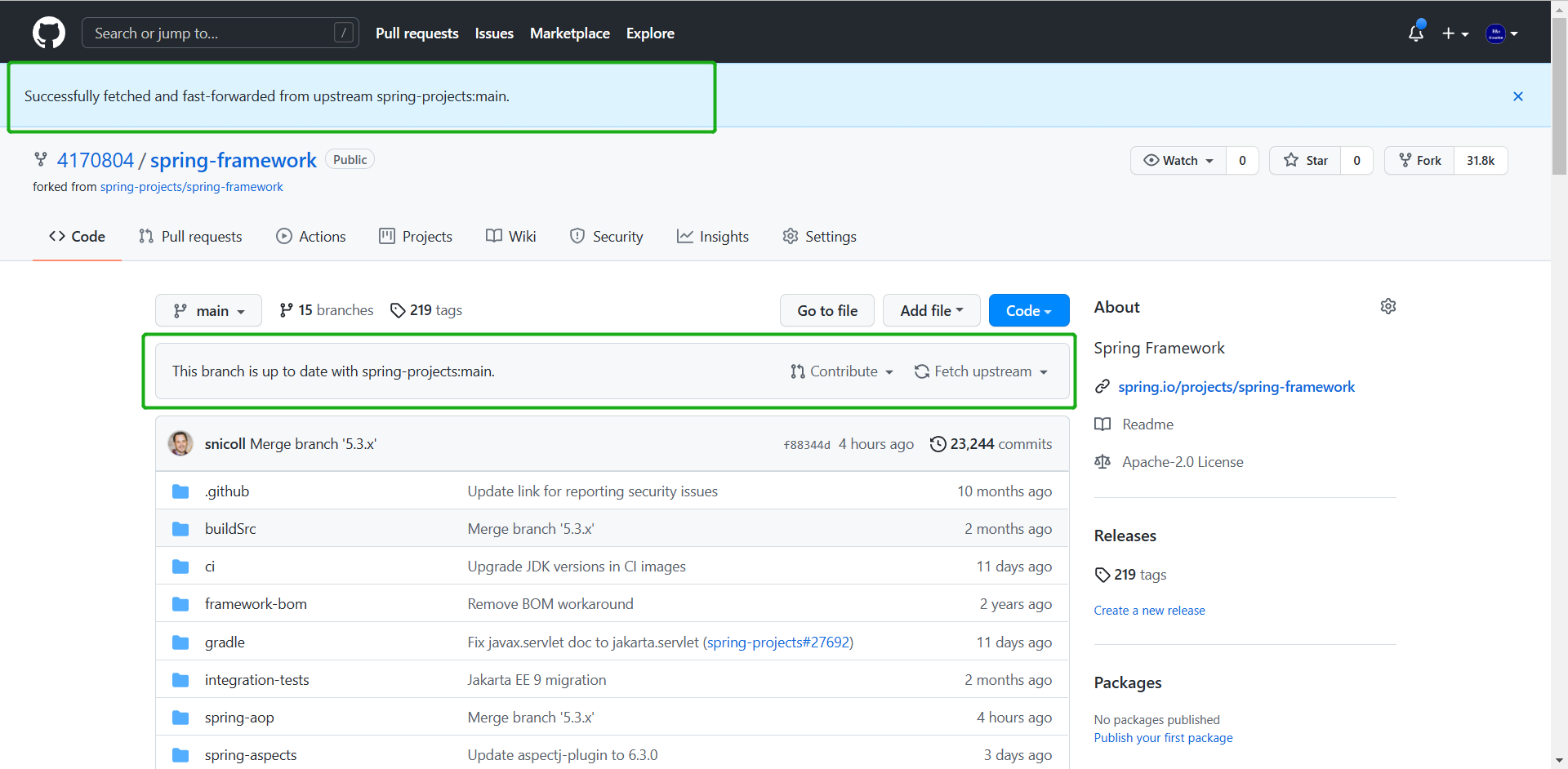
Task: Open commit f88344d hash
Action: (807, 445)
